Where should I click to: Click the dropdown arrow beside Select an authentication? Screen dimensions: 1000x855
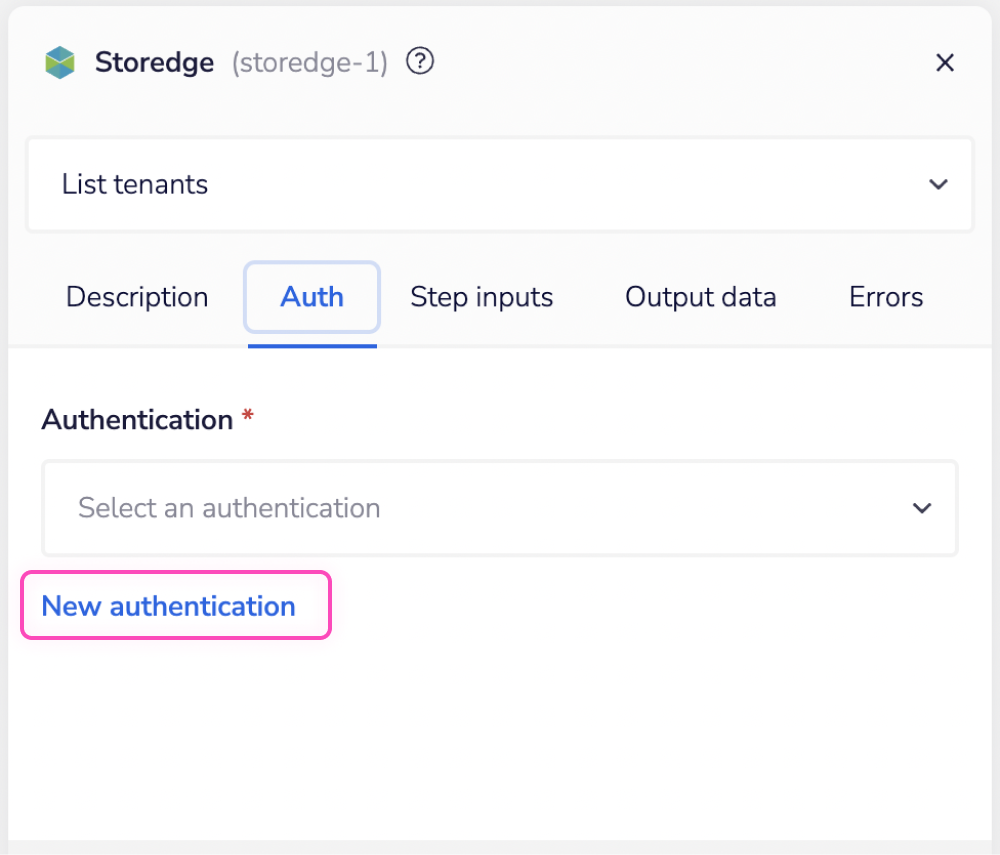(921, 508)
